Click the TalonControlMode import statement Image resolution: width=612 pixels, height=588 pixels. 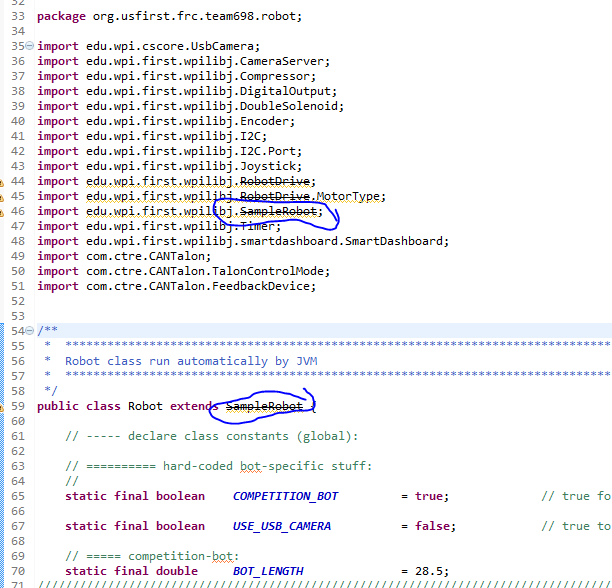coord(183,271)
